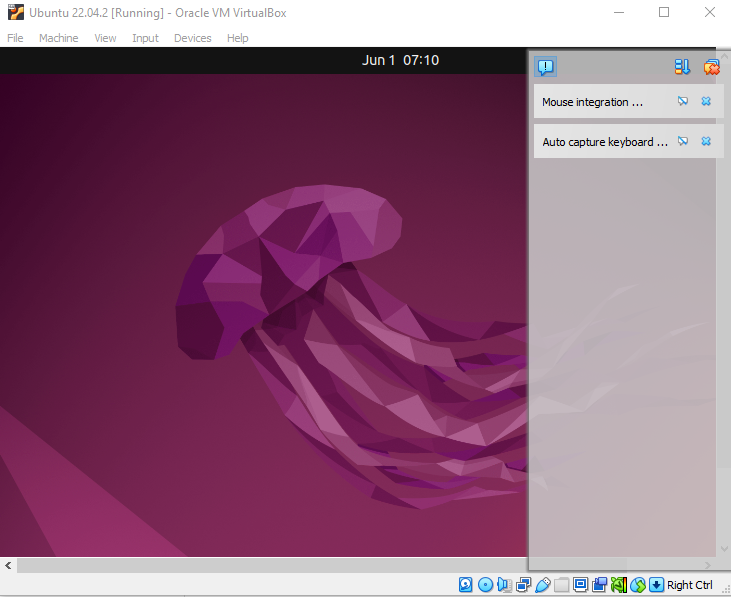Suppress the Auto capture keyboard notification
731x597 pixels.
683,141
